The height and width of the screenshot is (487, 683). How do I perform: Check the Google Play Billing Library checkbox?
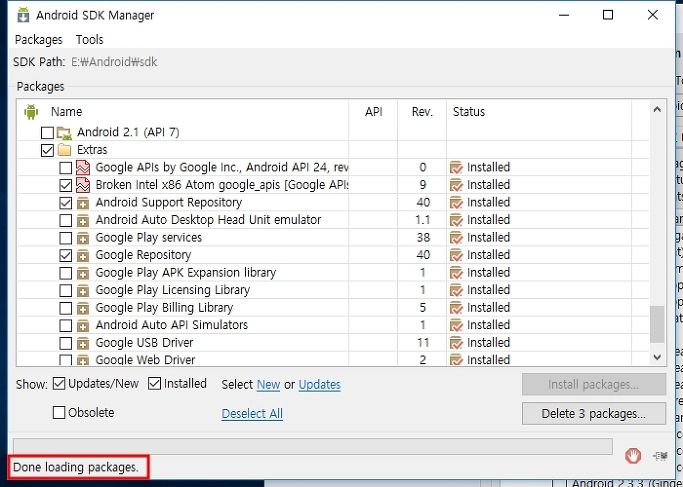[x=65, y=308]
